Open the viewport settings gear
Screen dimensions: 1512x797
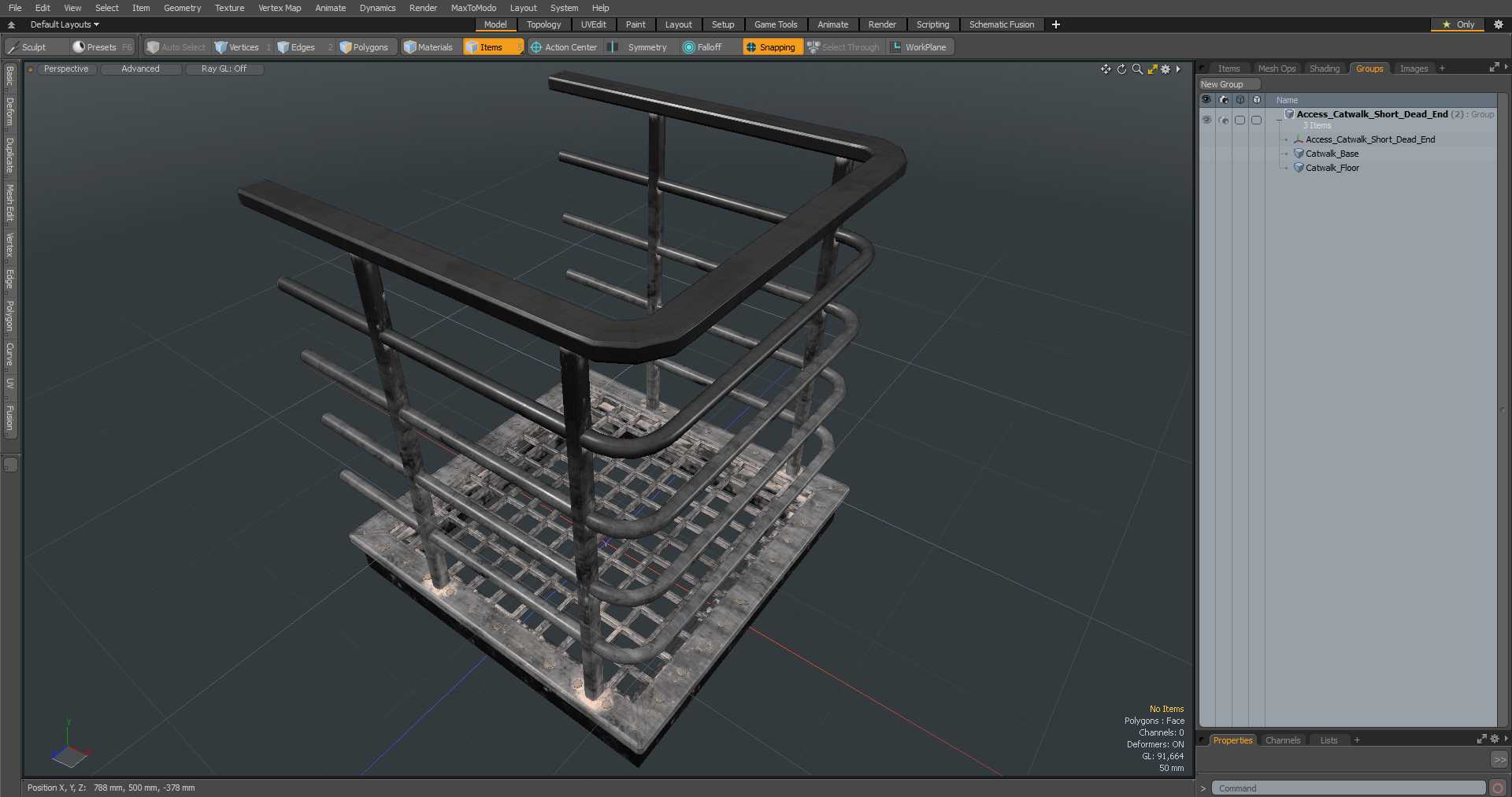[1165, 69]
